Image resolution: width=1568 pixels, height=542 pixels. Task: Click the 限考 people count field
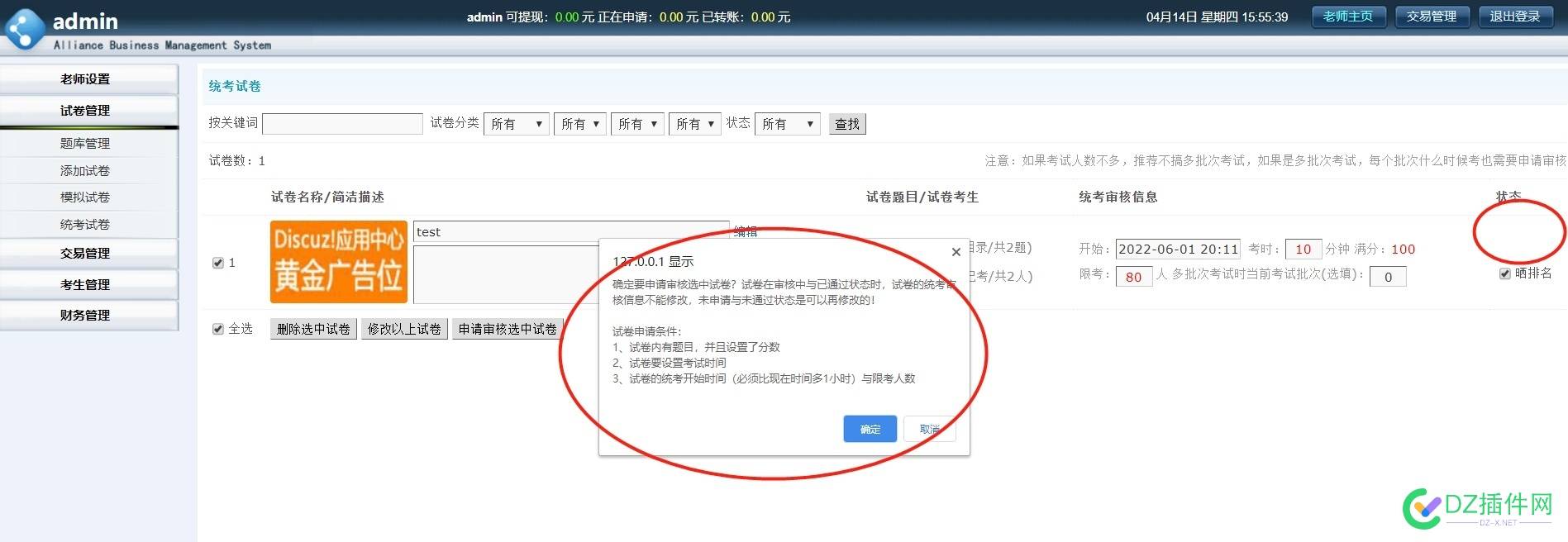[1133, 277]
